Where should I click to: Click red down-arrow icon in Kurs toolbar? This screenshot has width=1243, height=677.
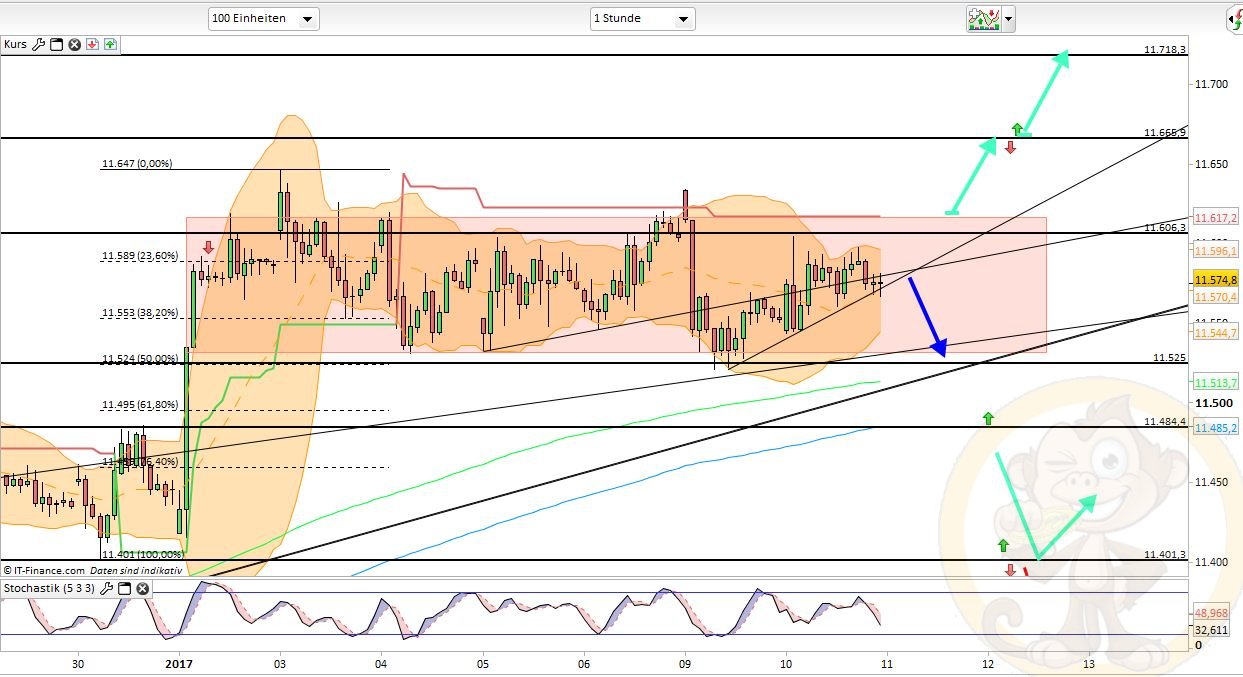pos(92,44)
